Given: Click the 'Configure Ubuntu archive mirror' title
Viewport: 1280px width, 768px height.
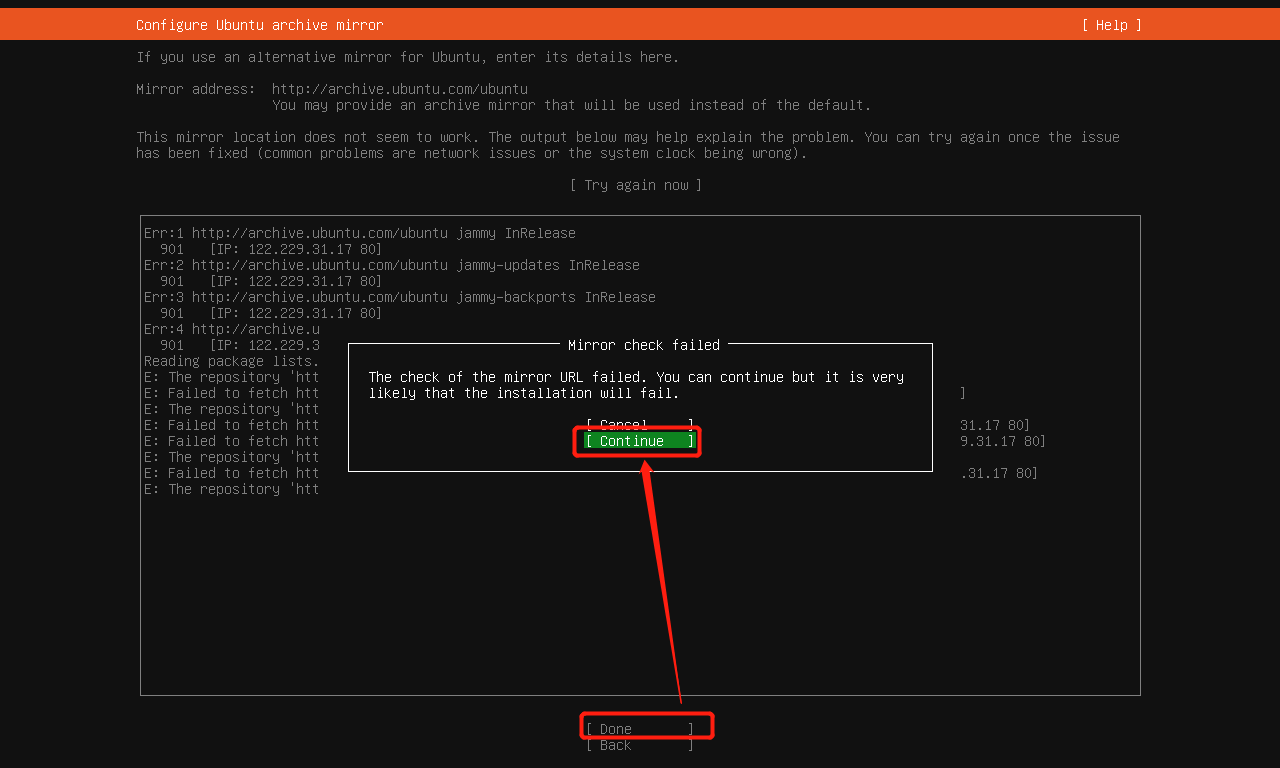Looking at the screenshot, I should tap(260, 25).
